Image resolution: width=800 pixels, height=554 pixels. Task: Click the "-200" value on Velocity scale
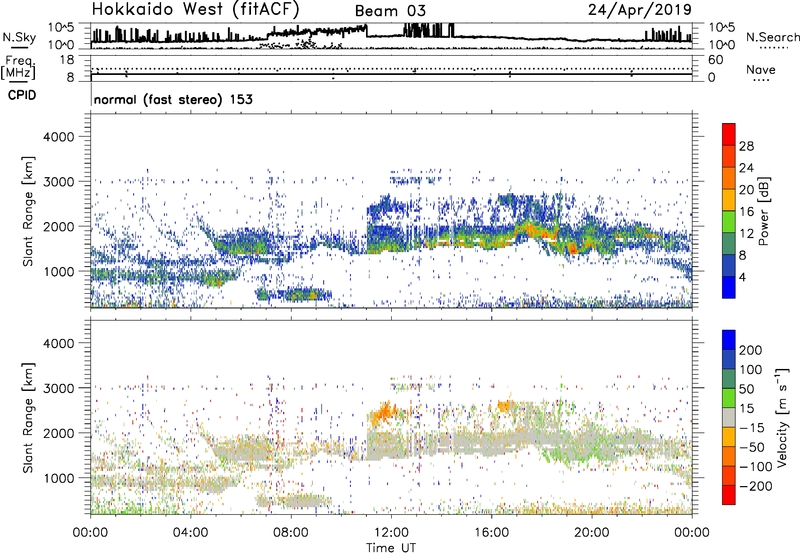tap(755, 486)
